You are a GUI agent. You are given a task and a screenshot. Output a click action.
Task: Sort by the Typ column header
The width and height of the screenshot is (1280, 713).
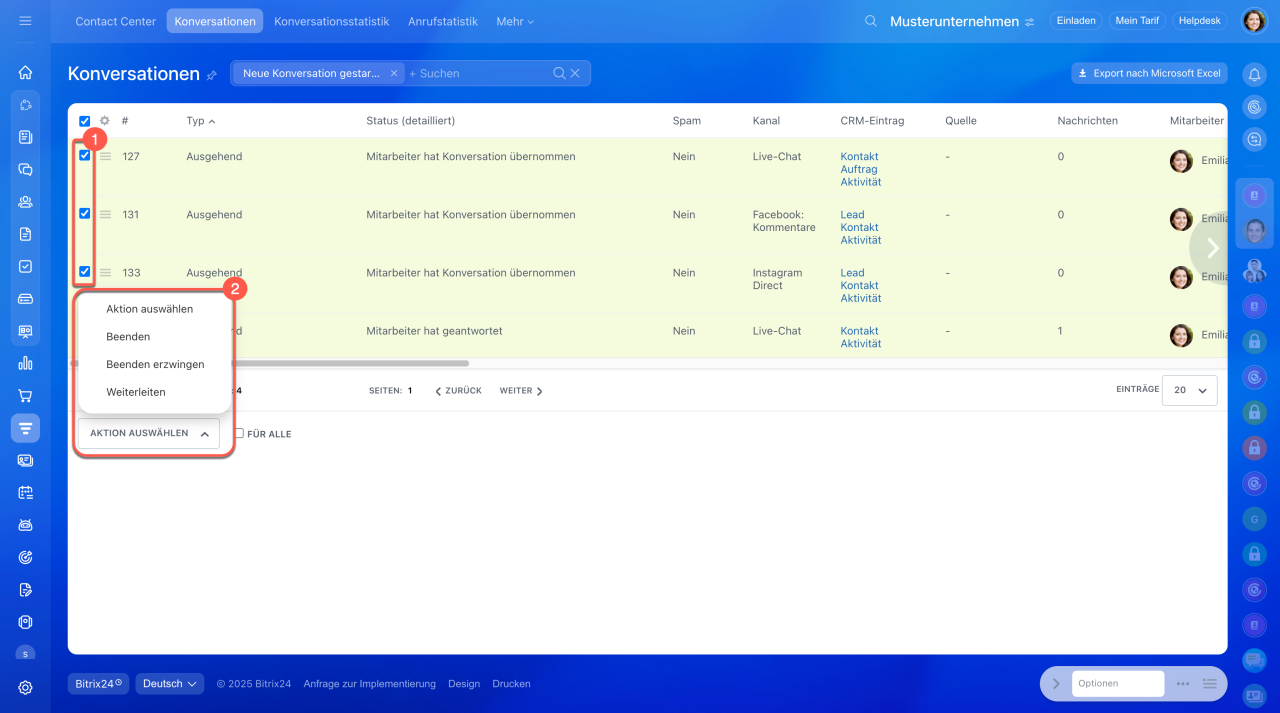point(200,121)
